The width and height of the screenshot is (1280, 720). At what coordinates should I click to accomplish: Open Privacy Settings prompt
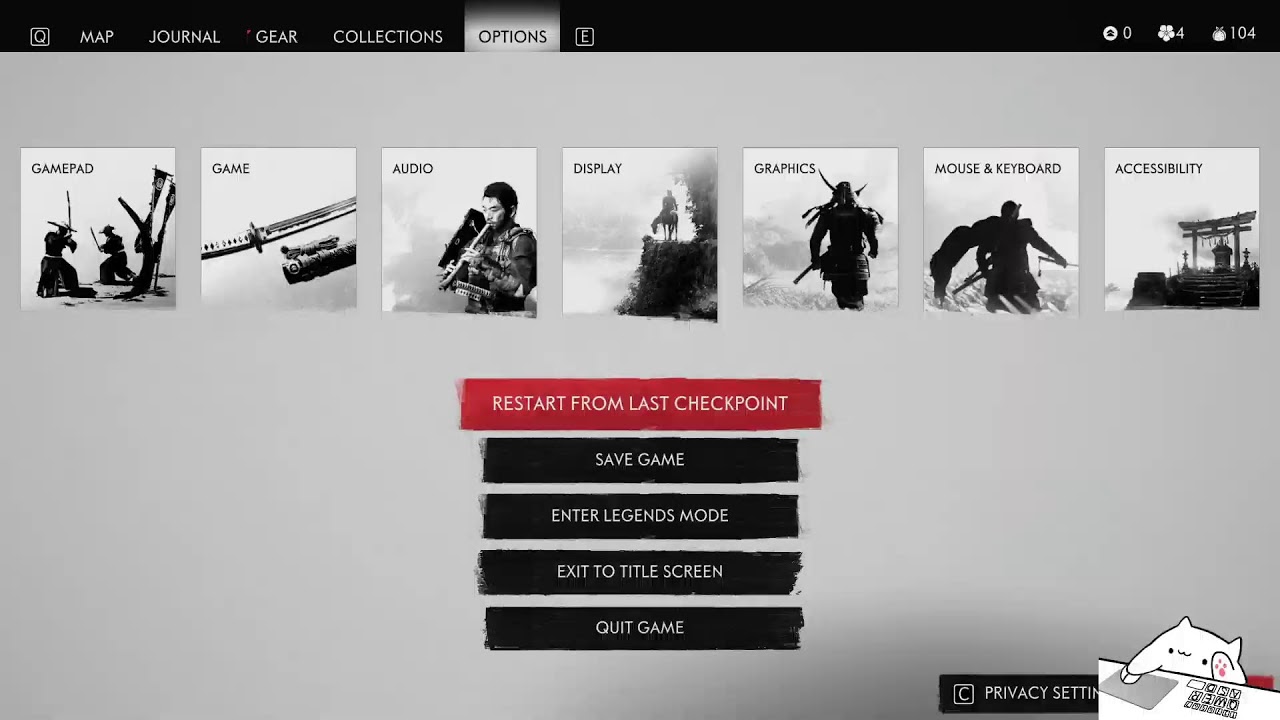tap(1021, 693)
